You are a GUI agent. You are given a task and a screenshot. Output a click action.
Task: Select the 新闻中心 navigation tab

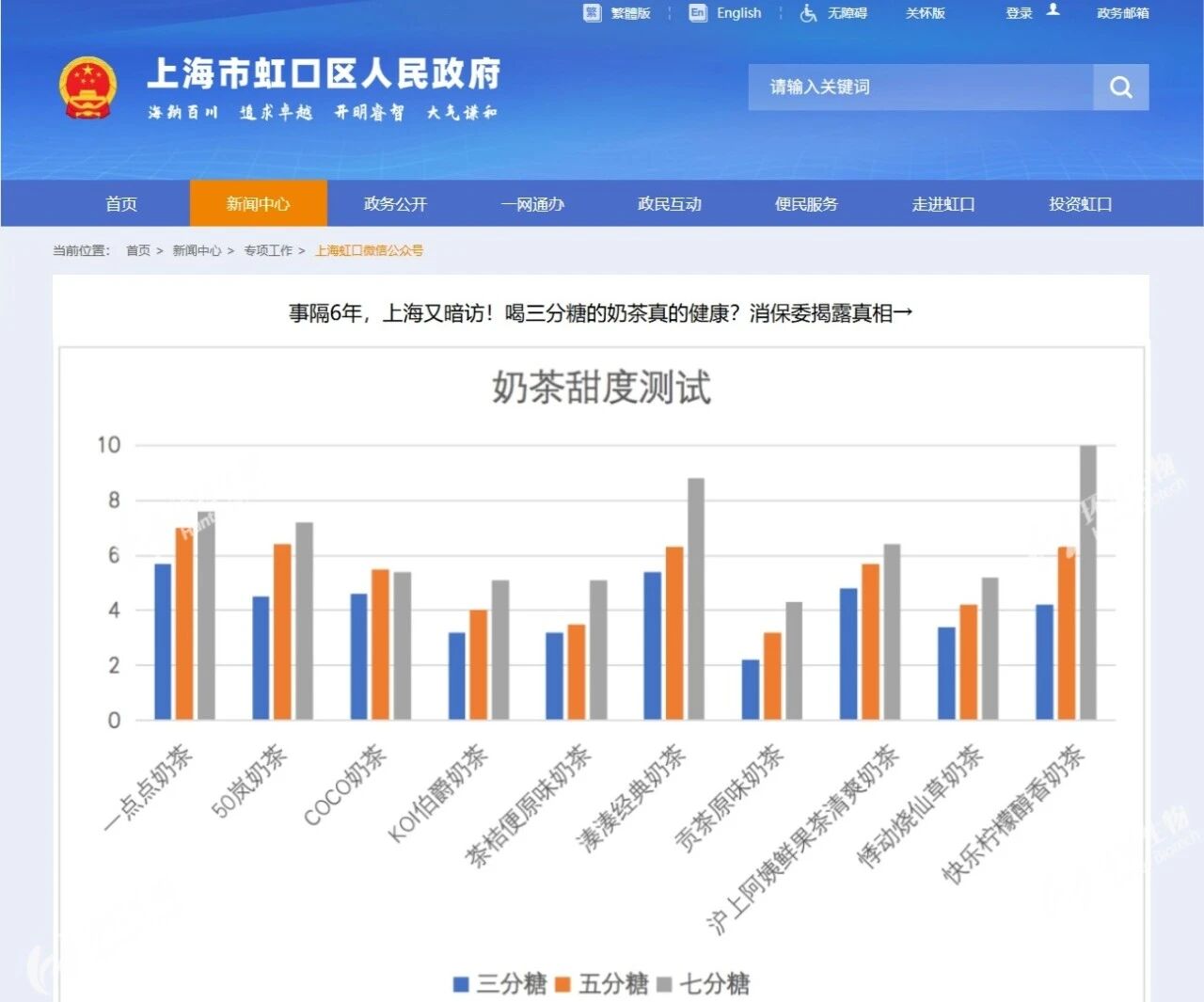tap(259, 203)
